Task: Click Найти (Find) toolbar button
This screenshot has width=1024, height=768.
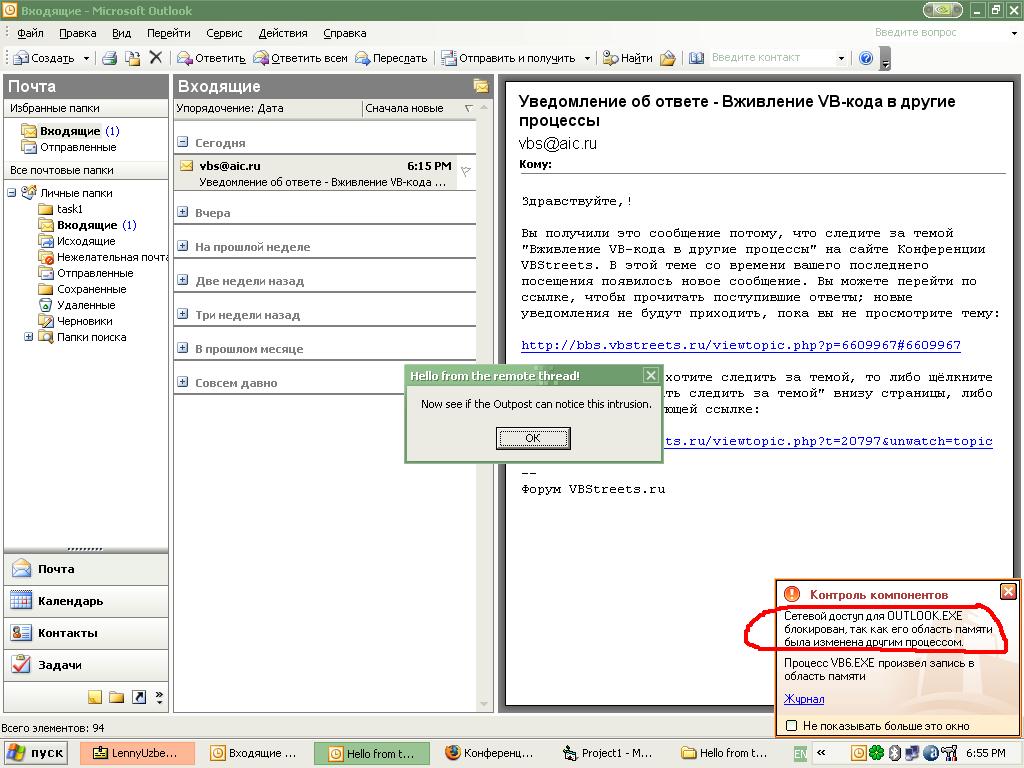Action: click(x=628, y=58)
